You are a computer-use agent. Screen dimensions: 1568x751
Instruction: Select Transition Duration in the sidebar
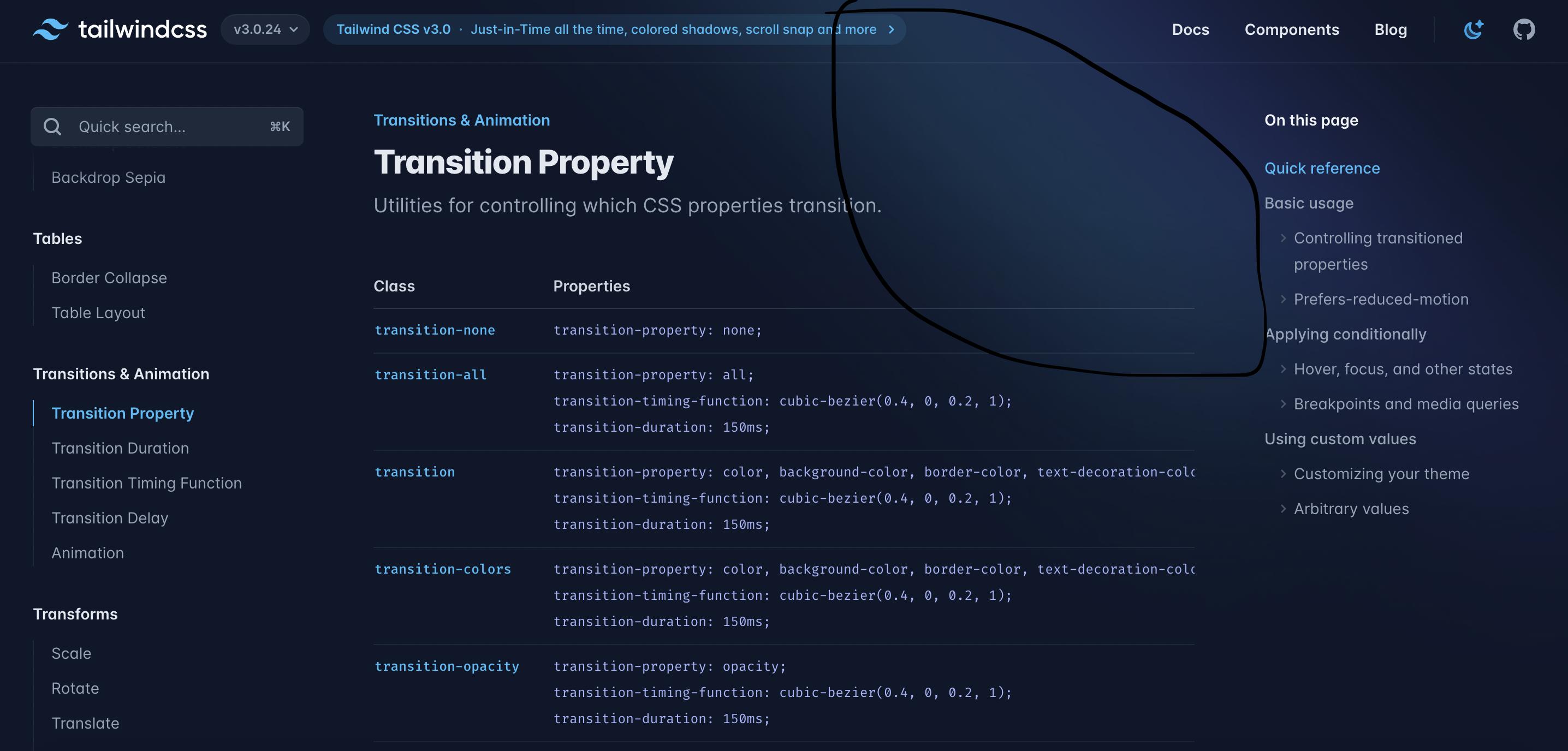point(121,448)
